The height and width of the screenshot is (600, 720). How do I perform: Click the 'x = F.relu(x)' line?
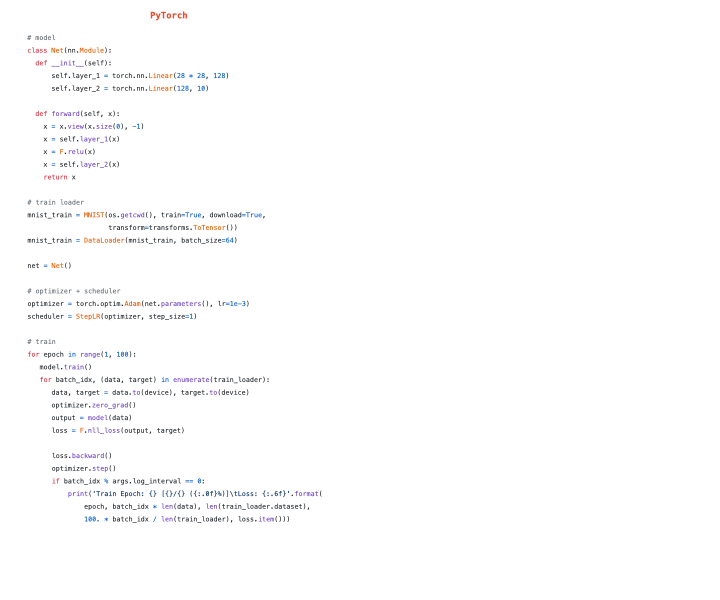69,151
